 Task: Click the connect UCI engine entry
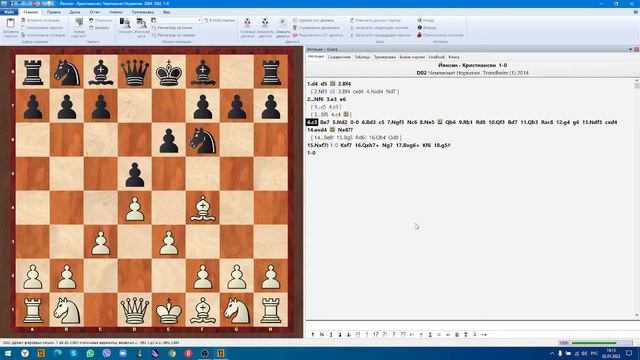(318, 35)
